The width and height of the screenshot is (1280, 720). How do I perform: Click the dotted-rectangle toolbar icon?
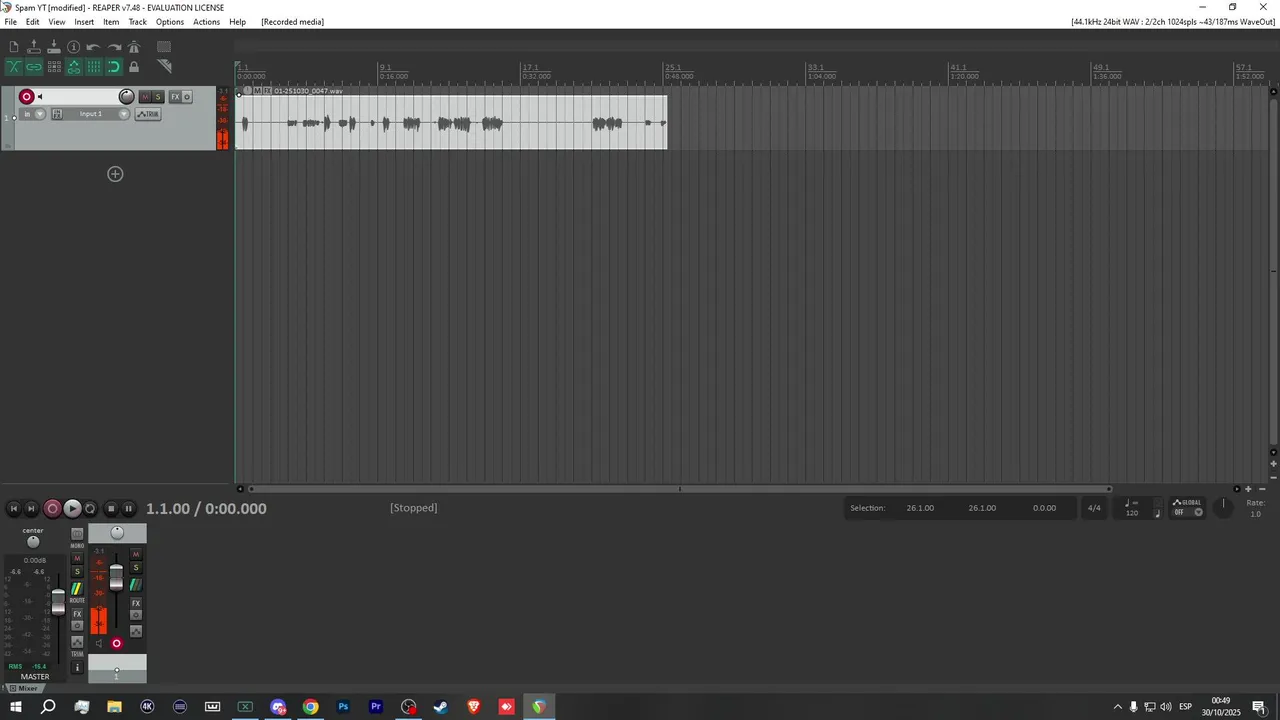pos(164,47)
